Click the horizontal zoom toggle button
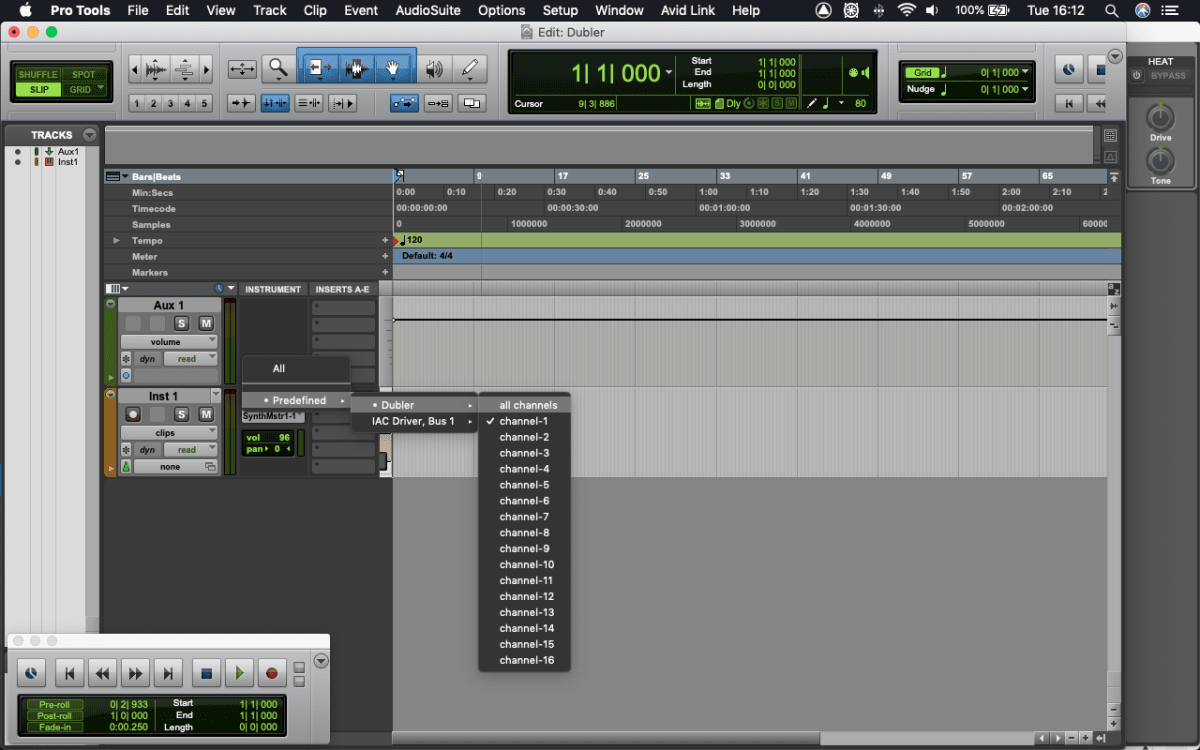1200x750 pixels. point(242,69)
